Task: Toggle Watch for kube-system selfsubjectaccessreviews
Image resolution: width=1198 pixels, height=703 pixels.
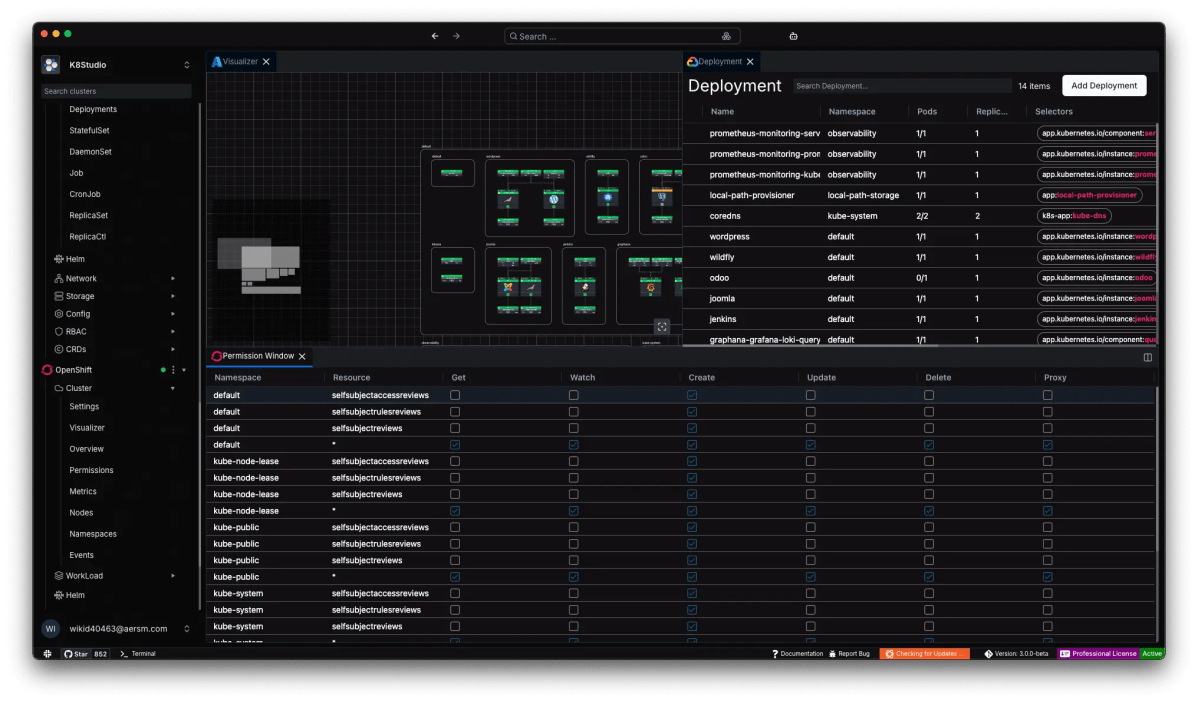Action: tap(574, 594)
